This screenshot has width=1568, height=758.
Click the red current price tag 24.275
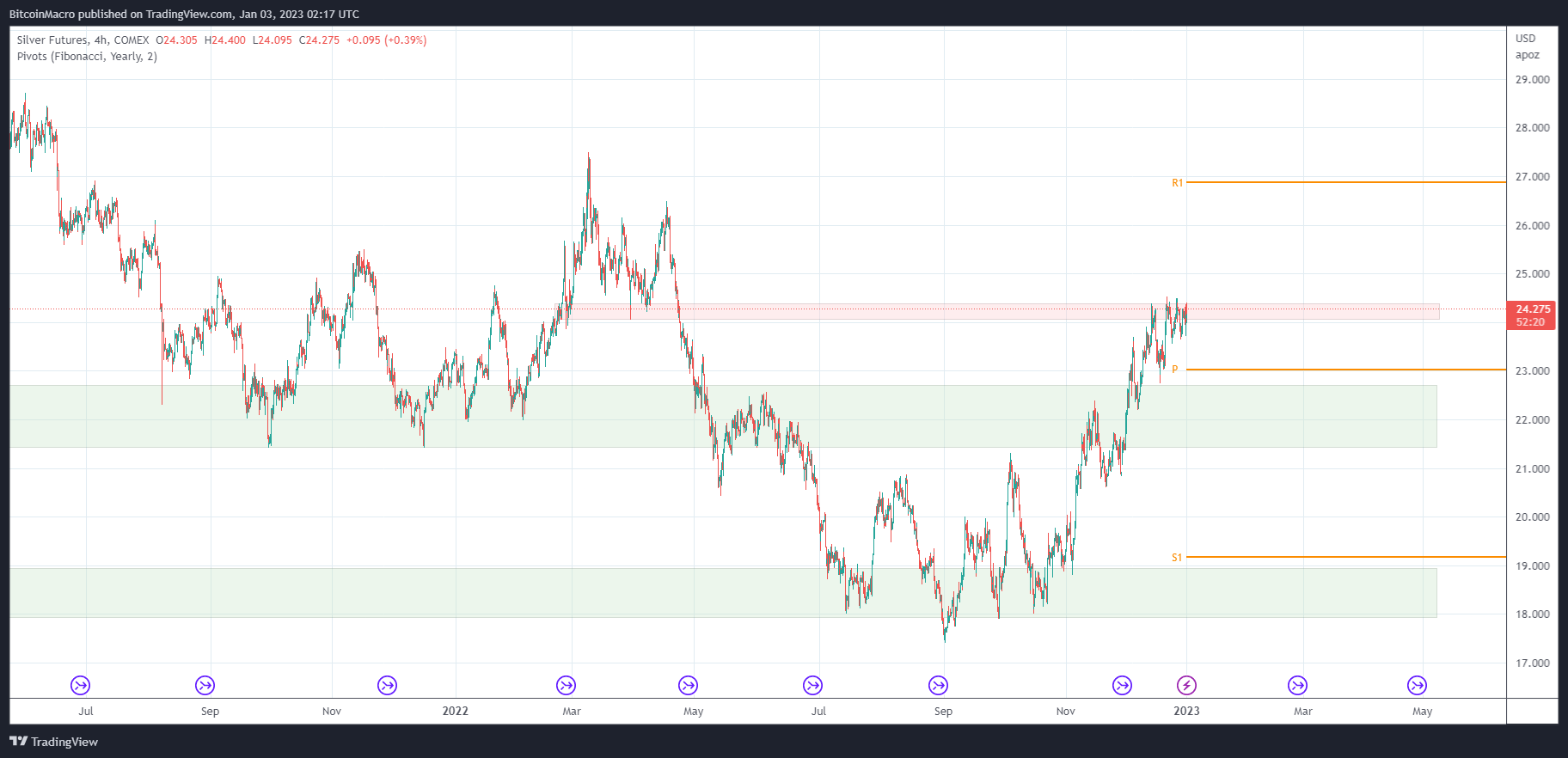1533,309
